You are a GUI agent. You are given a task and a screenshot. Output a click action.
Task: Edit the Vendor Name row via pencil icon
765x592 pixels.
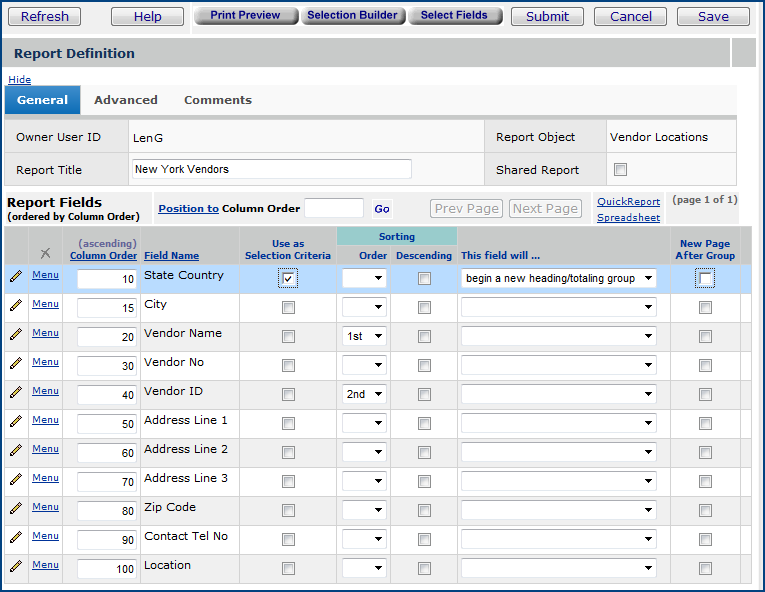tap(15, 334)
